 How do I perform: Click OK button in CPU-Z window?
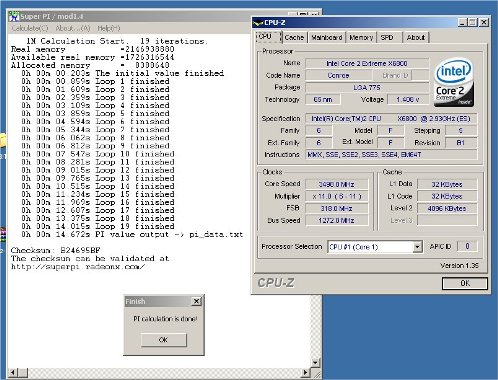tap(465, 283)
